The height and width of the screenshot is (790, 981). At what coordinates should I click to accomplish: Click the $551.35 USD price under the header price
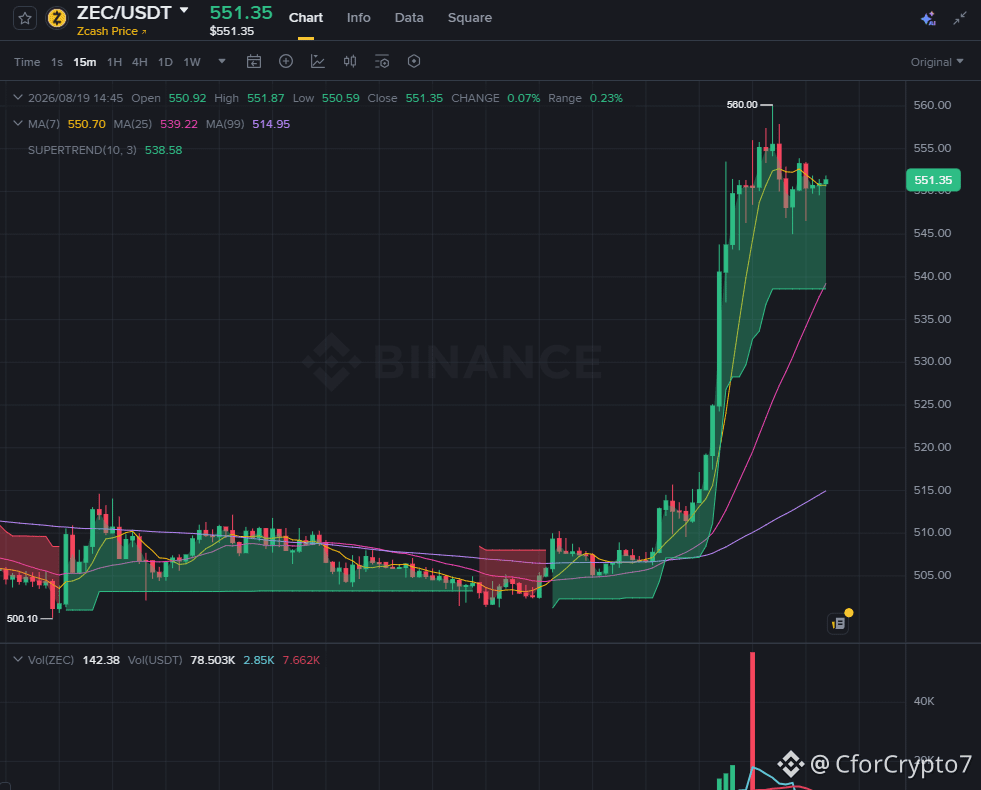tap(231, 31)
